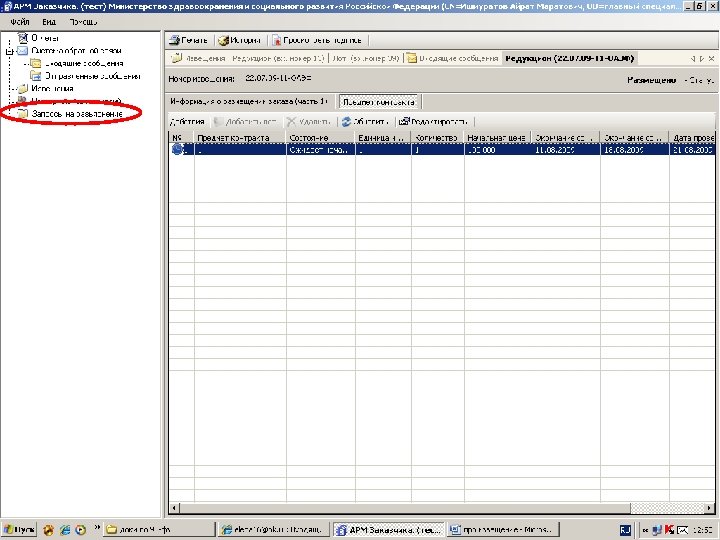This screenshot has height=540, width=720.
Task: Select Запросы на разъяснение tree item
Action: point(77,113)
